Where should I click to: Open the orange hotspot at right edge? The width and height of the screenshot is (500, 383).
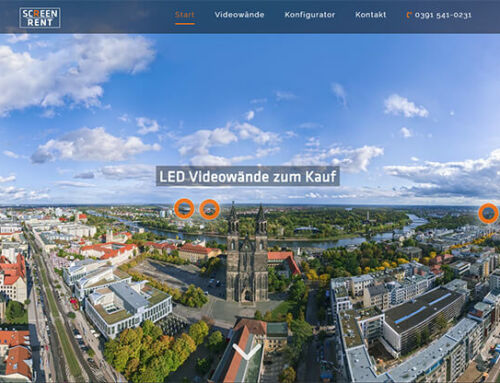click(x=488, y=213)
